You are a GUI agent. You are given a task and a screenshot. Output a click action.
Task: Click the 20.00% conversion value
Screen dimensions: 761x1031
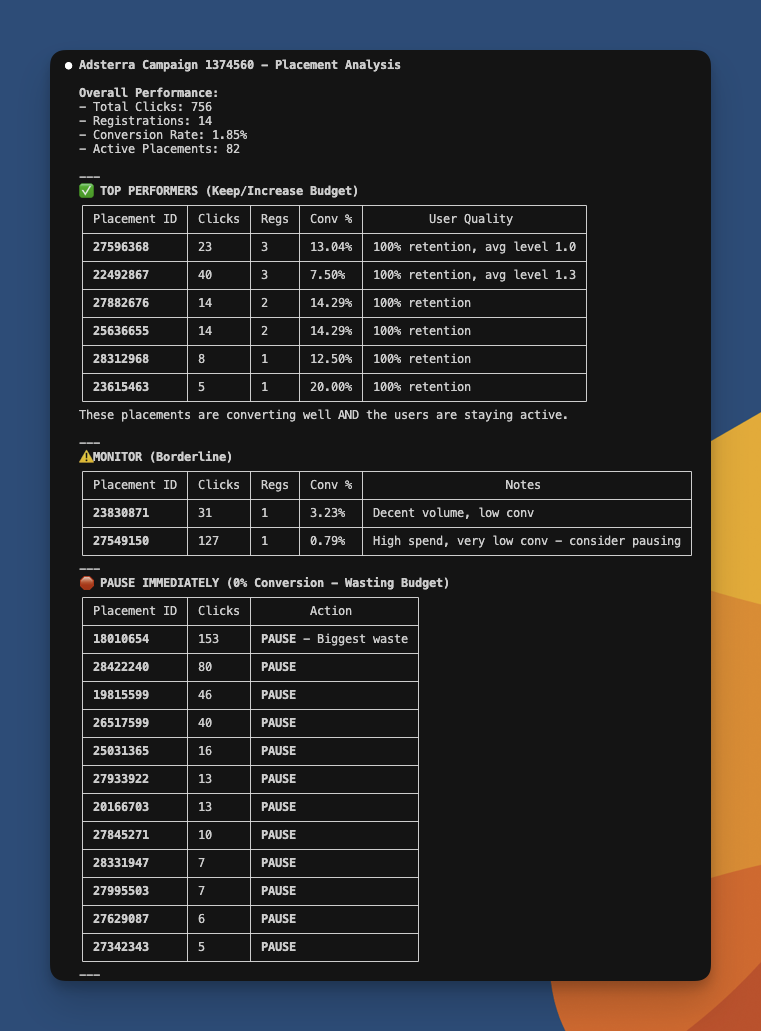(331, 387)
